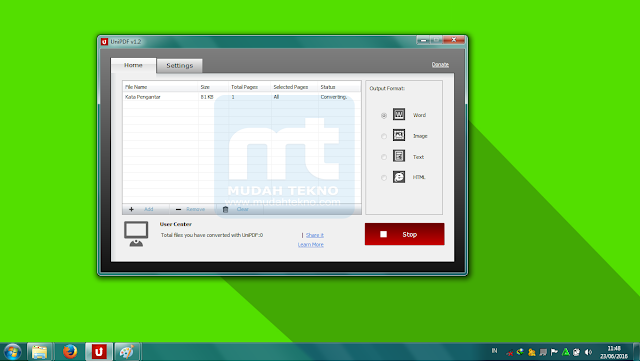Switch to the Settings tab
This screenshot has width=640, height=362.
pos(180,66)
